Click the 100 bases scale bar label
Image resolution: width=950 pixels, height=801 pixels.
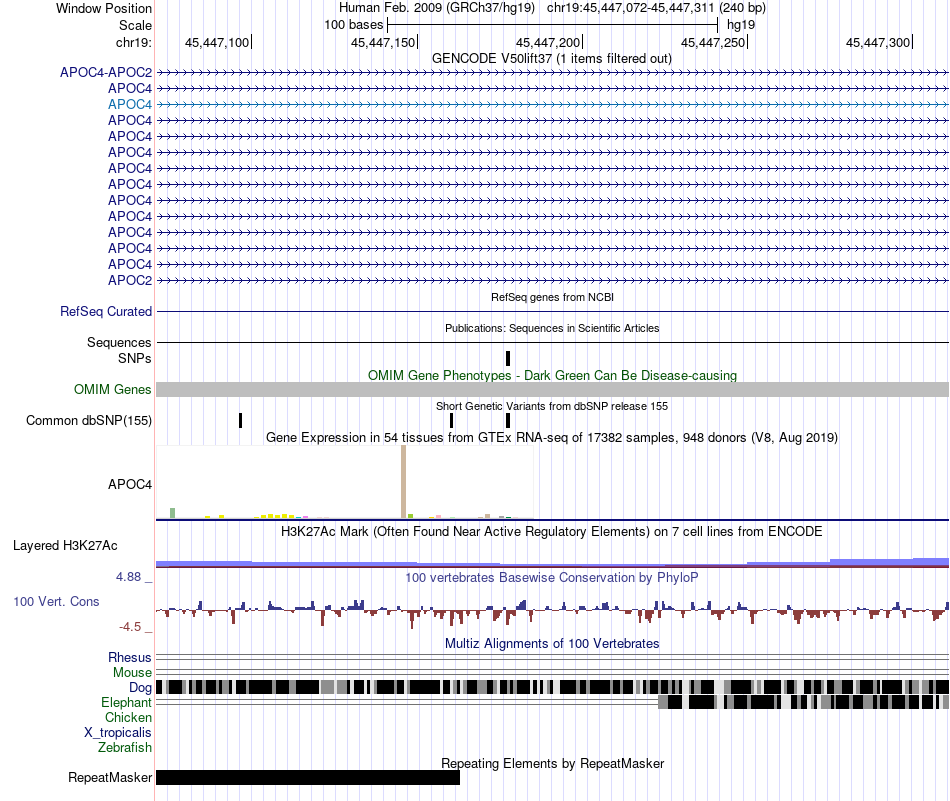pos(354,25)
